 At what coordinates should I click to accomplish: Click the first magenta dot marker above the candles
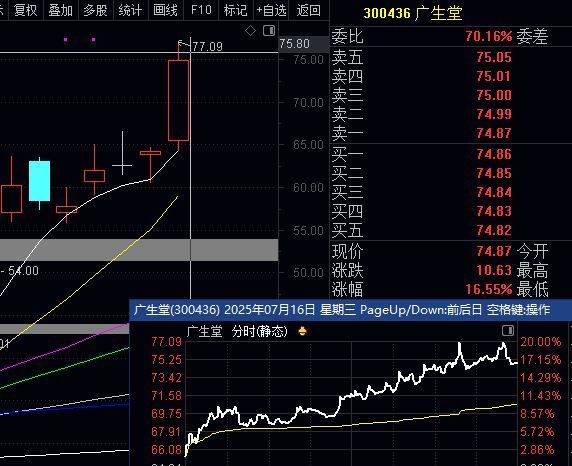click(66, 39)
